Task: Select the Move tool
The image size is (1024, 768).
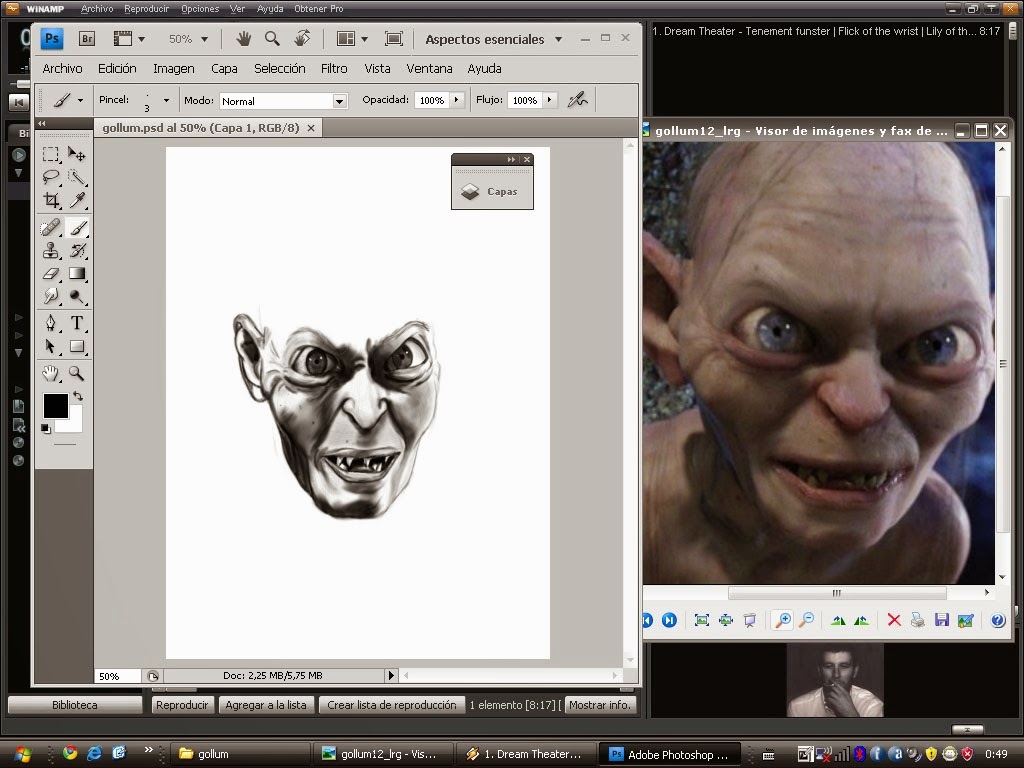Action: coord(77,155)
